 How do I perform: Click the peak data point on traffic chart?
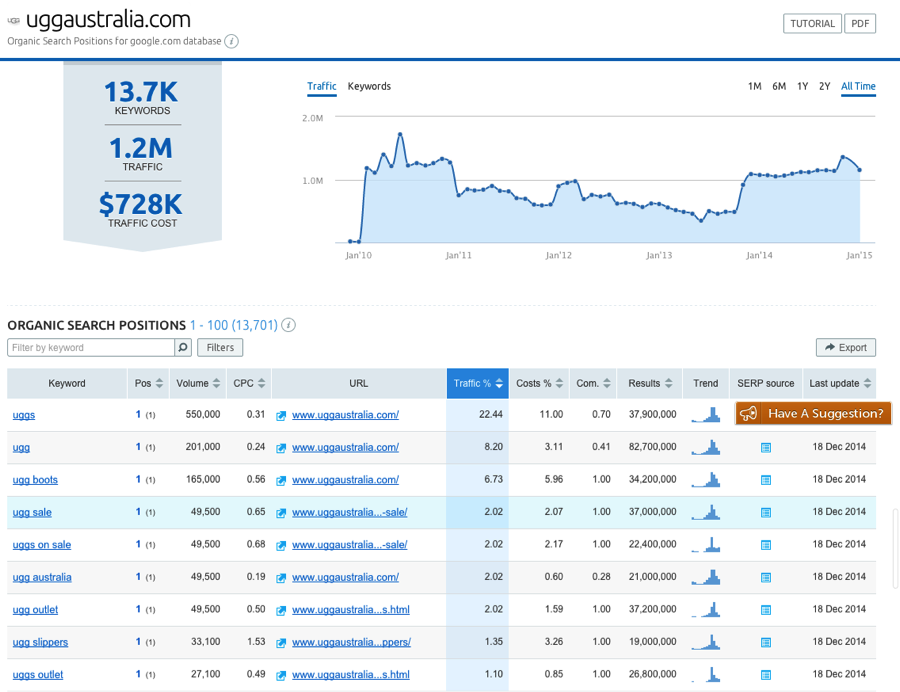[x=400, y=134]
